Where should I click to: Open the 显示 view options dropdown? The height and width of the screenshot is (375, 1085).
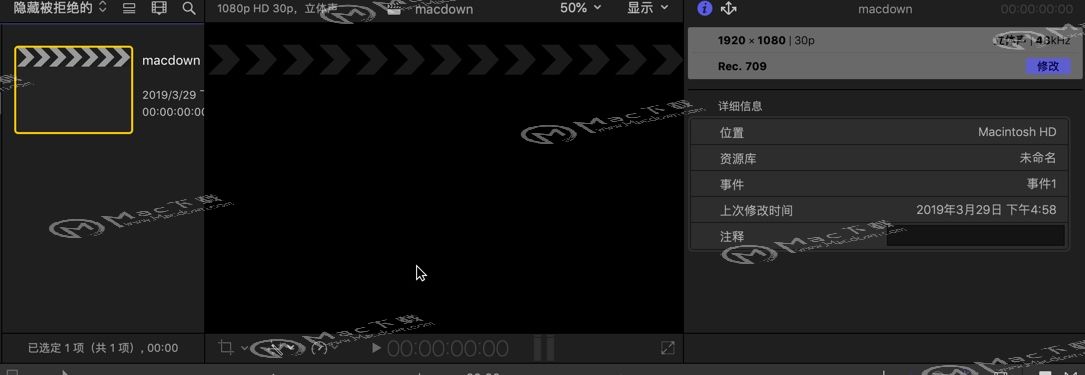648,8
